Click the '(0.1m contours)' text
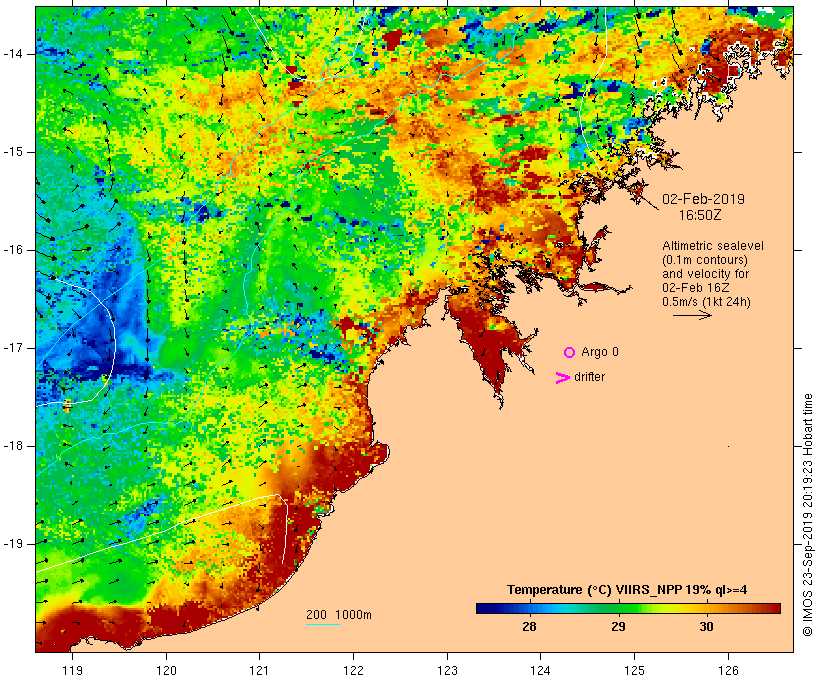The width and height of the screenshot is (820, 680). [705, 260]
